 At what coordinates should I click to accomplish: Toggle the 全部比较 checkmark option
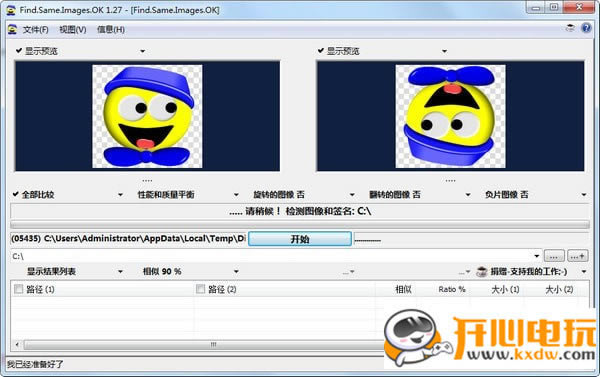[x=15, y=194]
